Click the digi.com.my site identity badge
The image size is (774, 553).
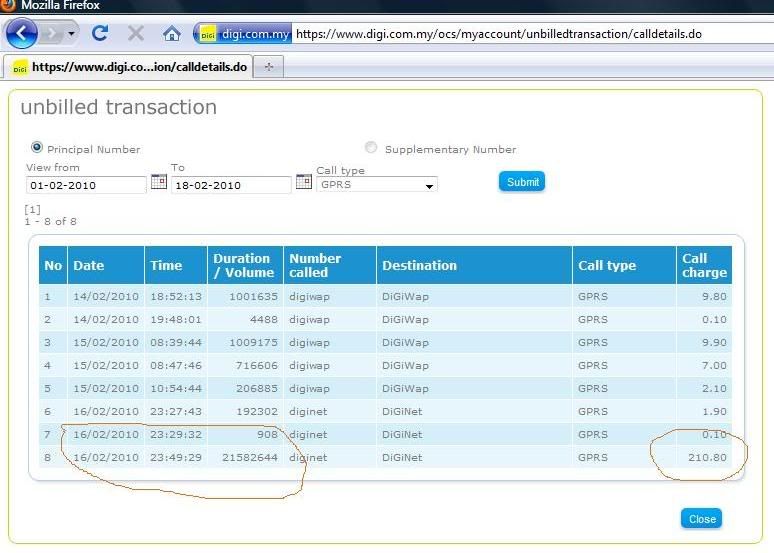(244, 34)
